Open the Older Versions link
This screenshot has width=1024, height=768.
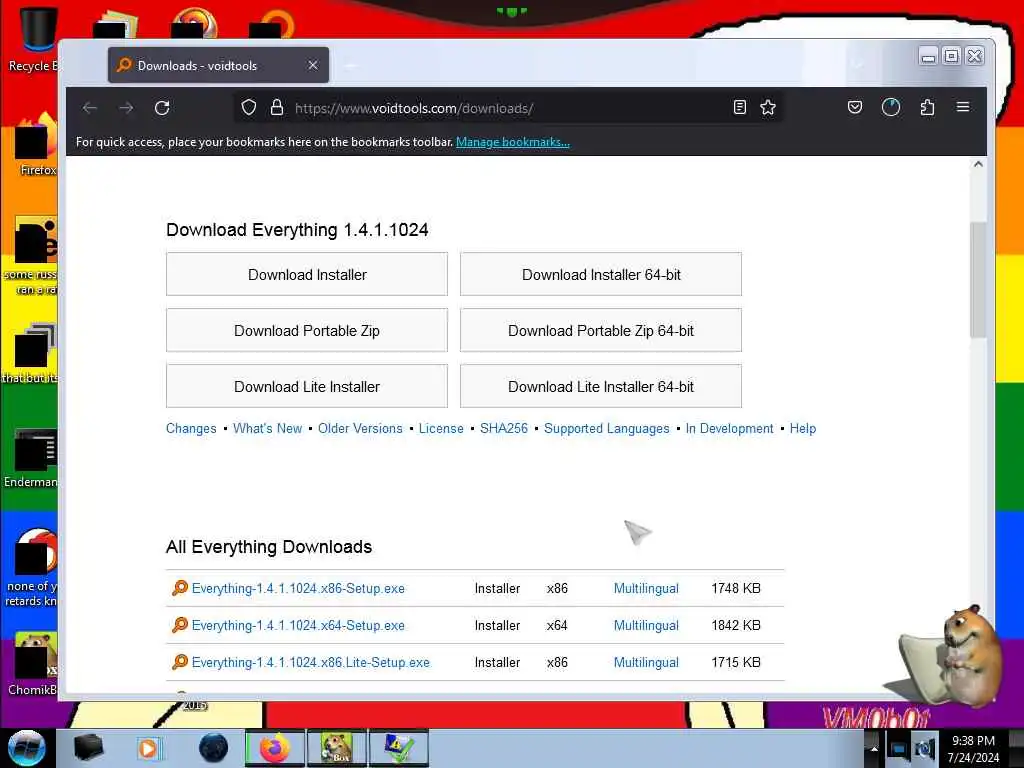click(360, 428)
